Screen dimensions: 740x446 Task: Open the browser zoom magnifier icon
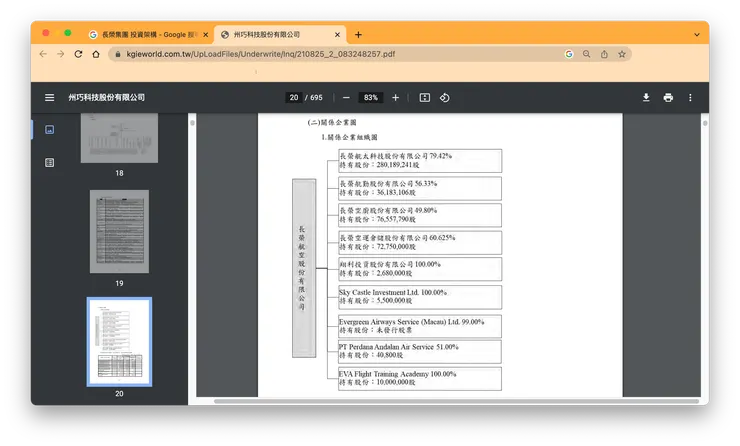click(586, 54)
